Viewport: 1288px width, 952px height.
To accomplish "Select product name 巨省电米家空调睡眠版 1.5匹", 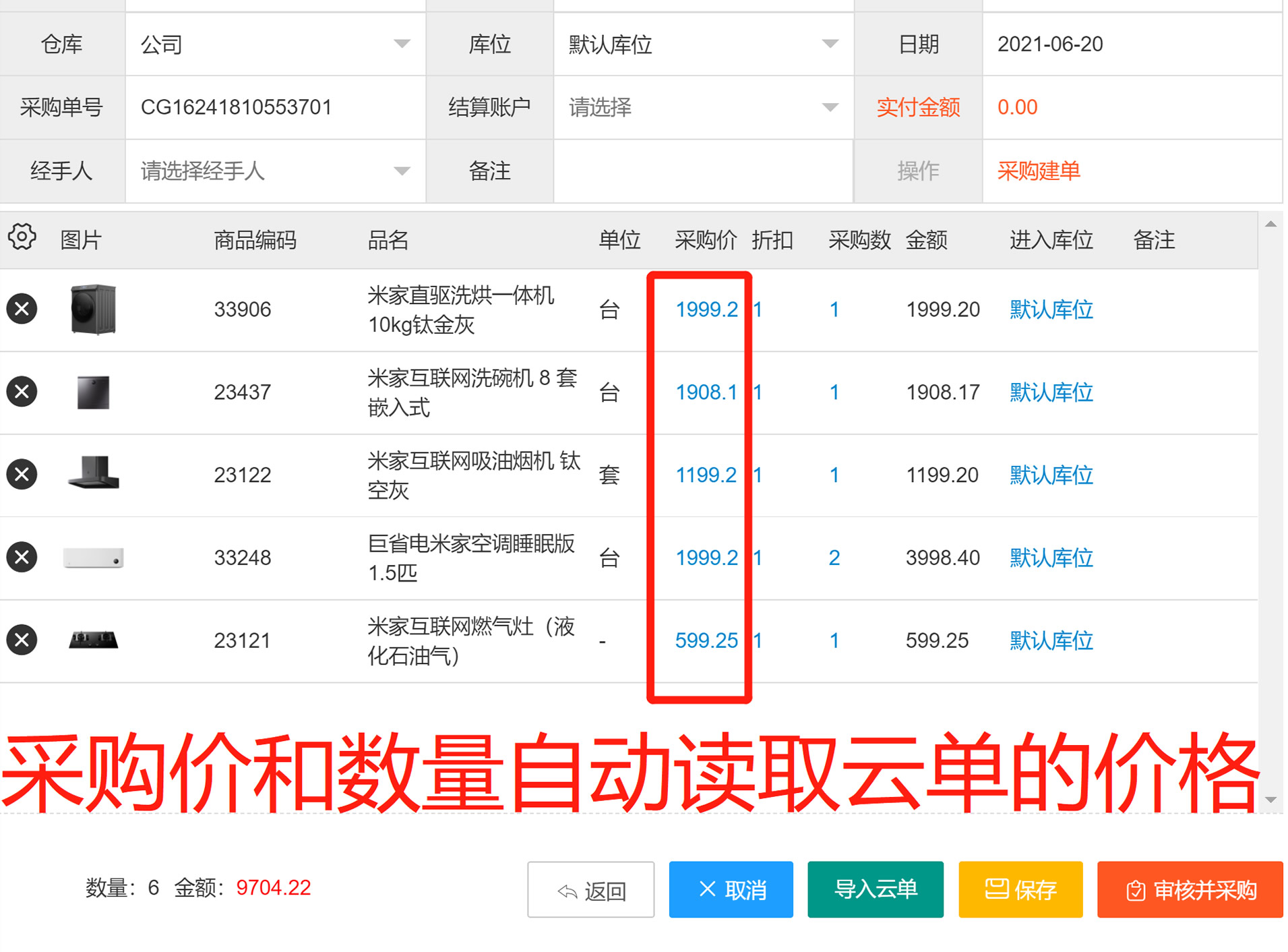I will click(x=471, y=558).
